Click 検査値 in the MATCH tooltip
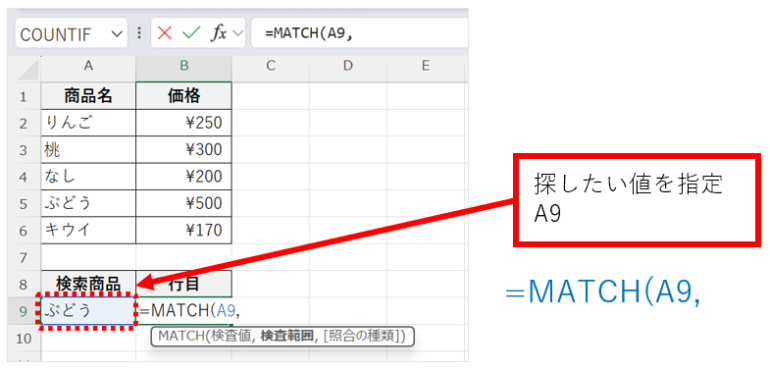The height and width of the screenshot is (371, 770). (x=231, y=337)
